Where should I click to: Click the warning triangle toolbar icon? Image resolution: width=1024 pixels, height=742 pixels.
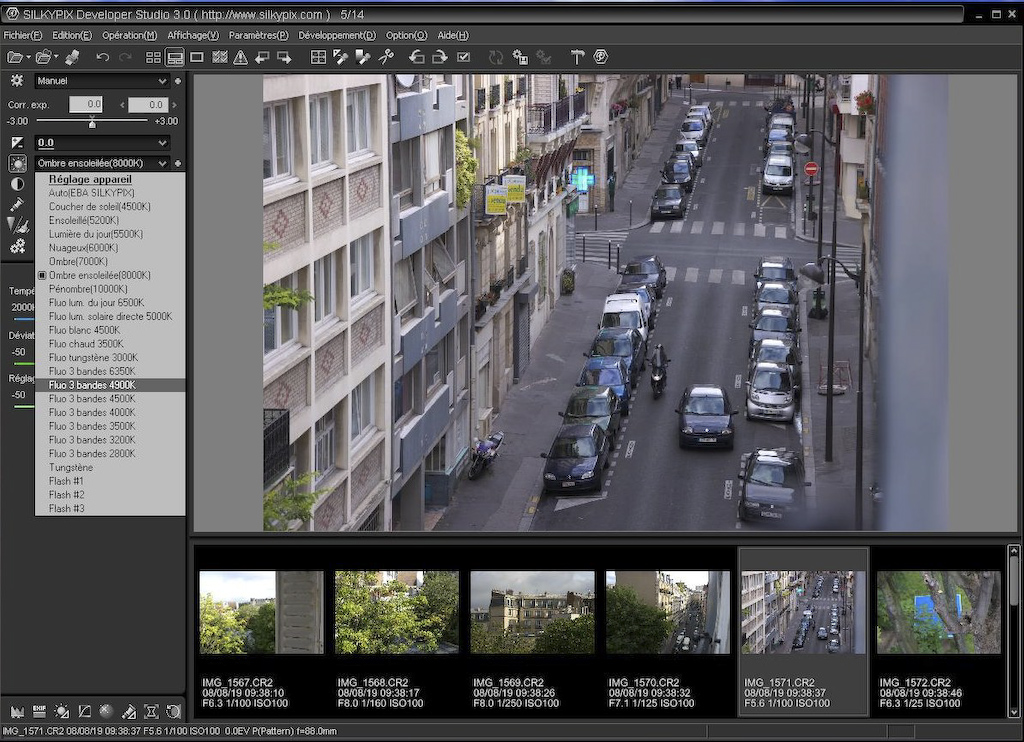240,57
